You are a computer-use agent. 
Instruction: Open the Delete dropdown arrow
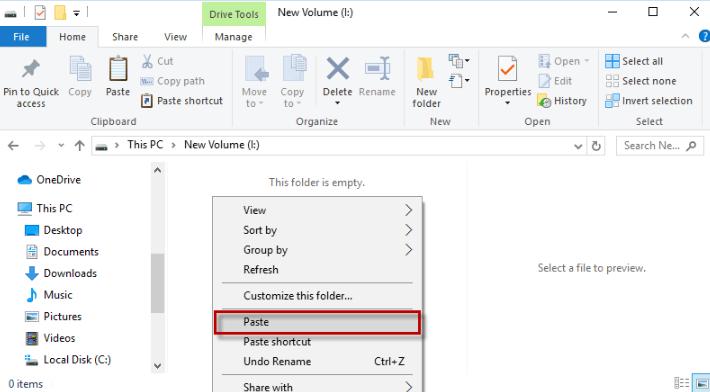coord(337,103)
